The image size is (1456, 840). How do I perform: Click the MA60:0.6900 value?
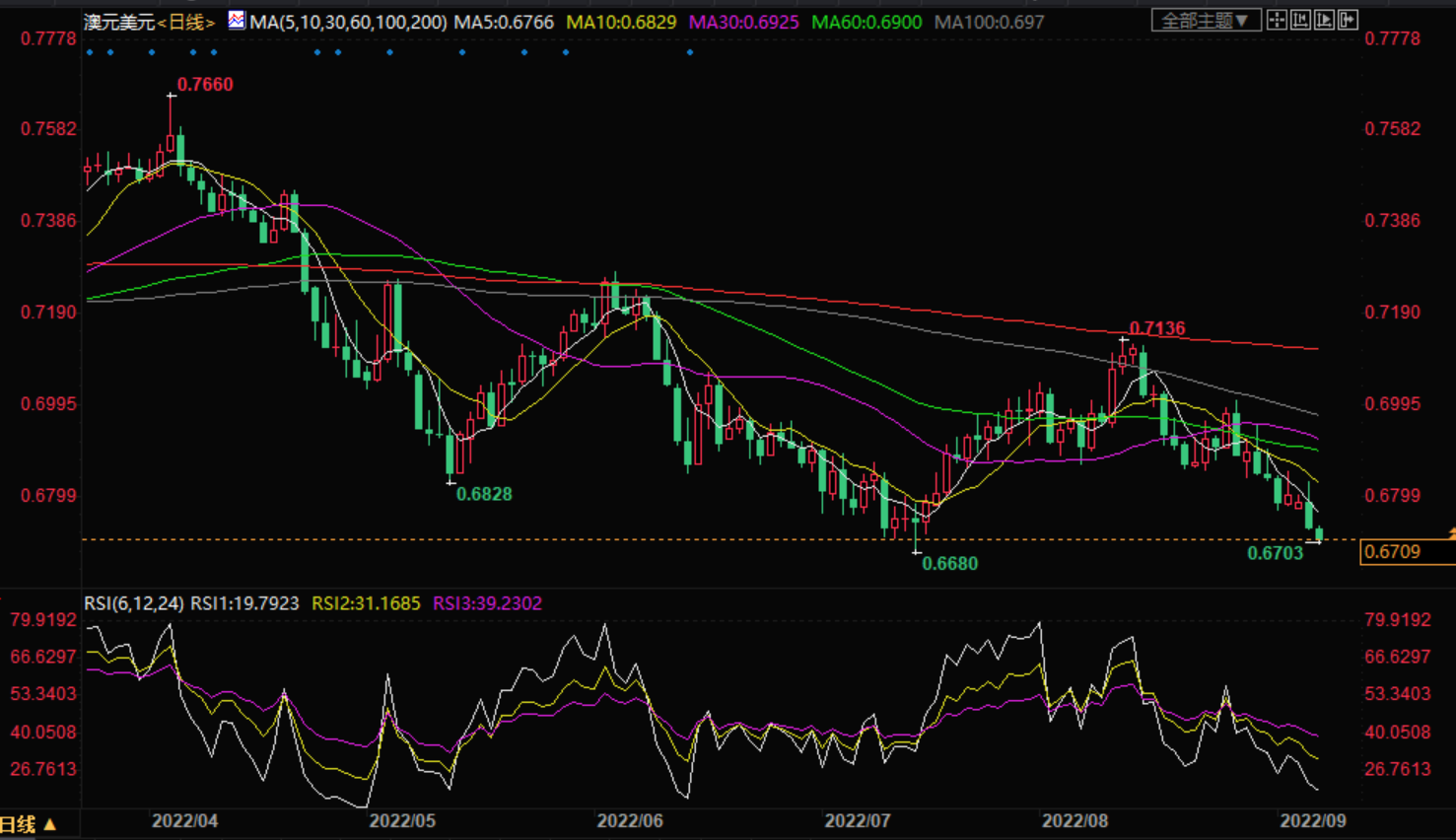(x=867, y=22)
